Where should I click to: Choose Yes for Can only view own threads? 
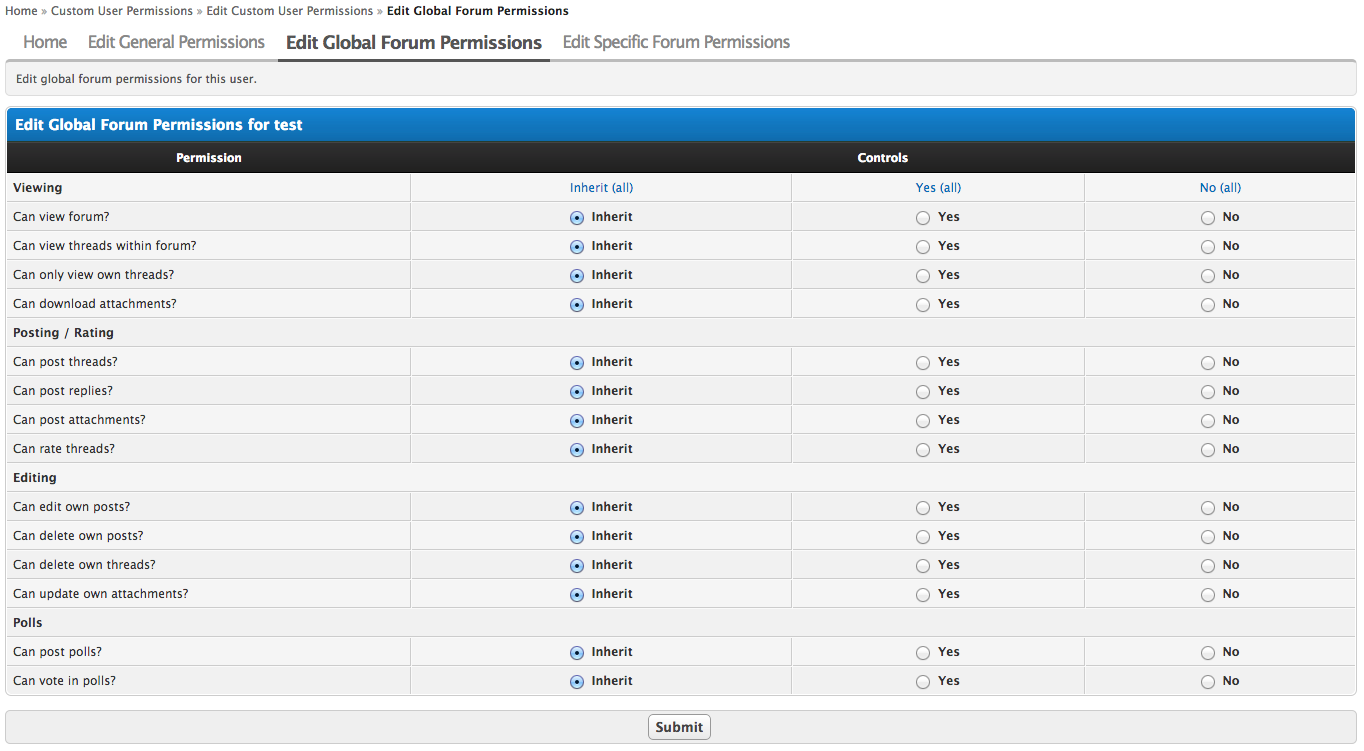click(923, 276)
